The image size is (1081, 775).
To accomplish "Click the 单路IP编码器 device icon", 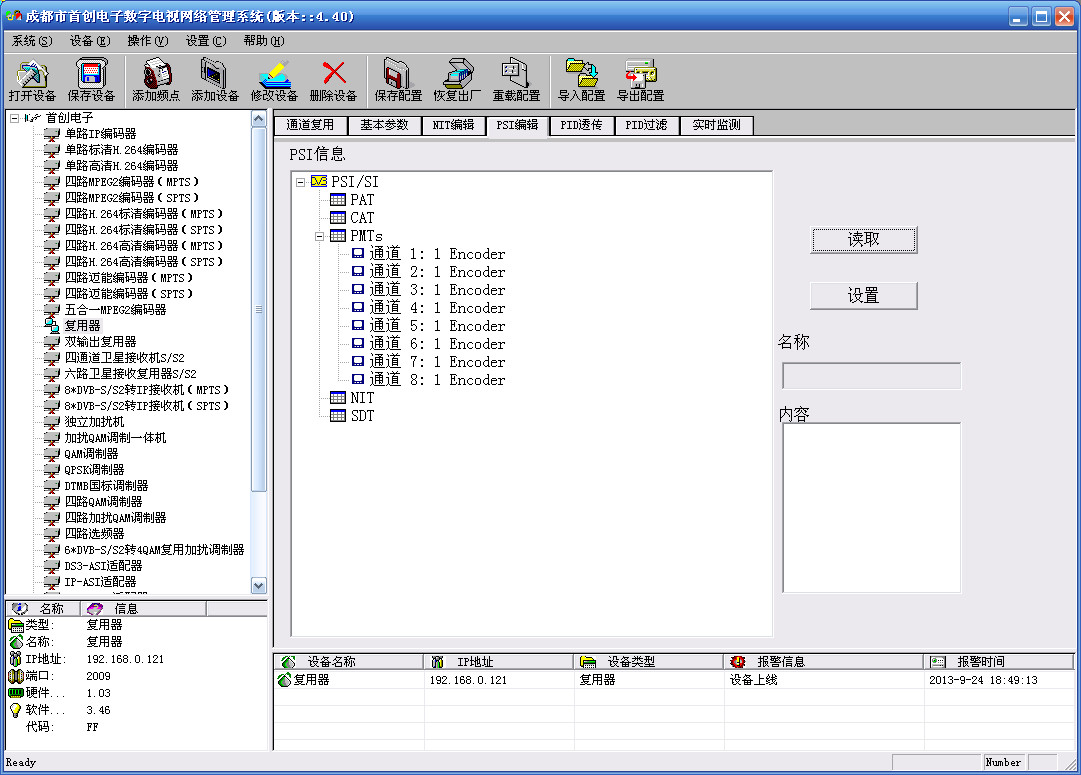I will [x=52, y=134].
